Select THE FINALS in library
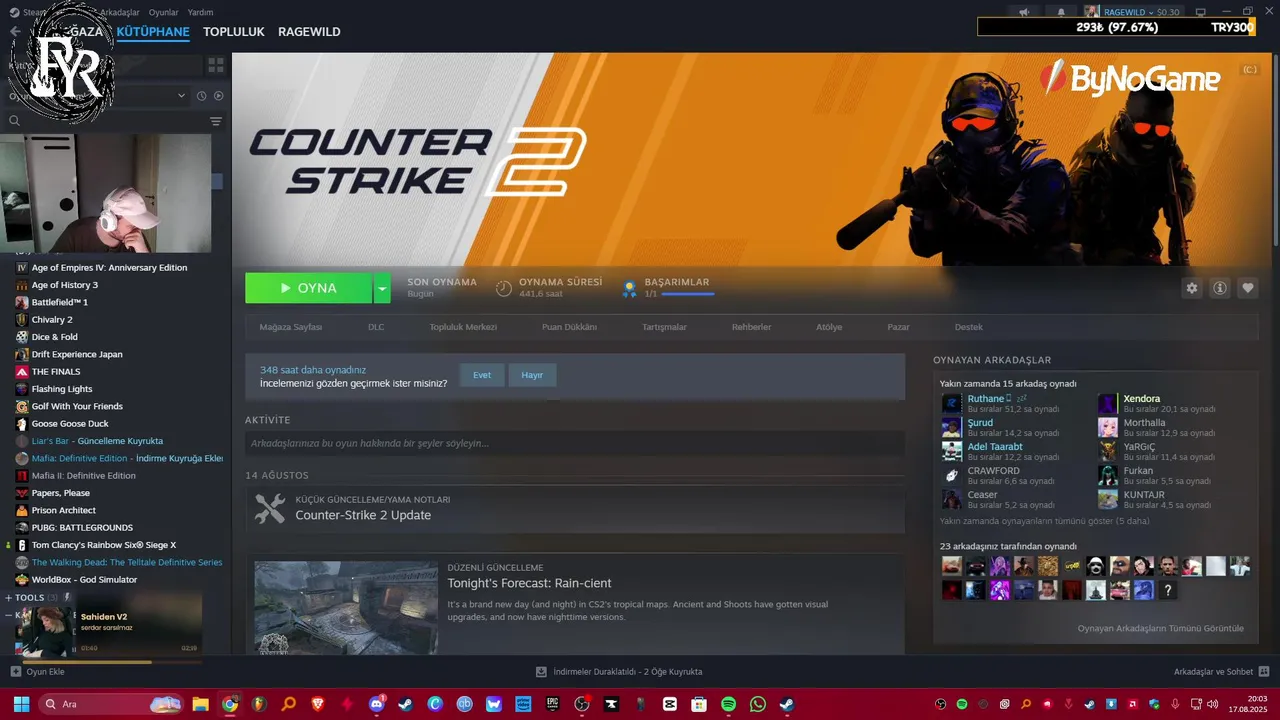The height and width of the screenshot is (720, 1280). point(56,371)
